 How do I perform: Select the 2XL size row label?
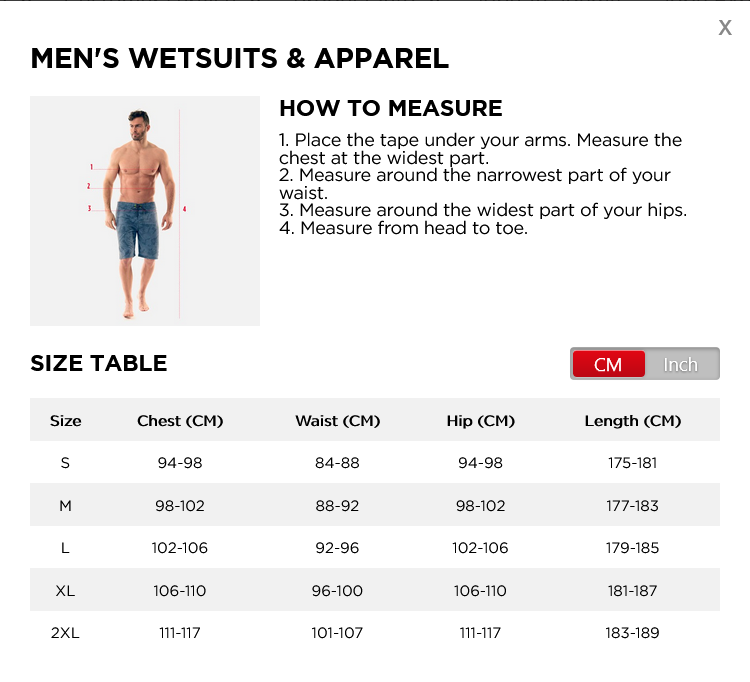click(65, 633)
